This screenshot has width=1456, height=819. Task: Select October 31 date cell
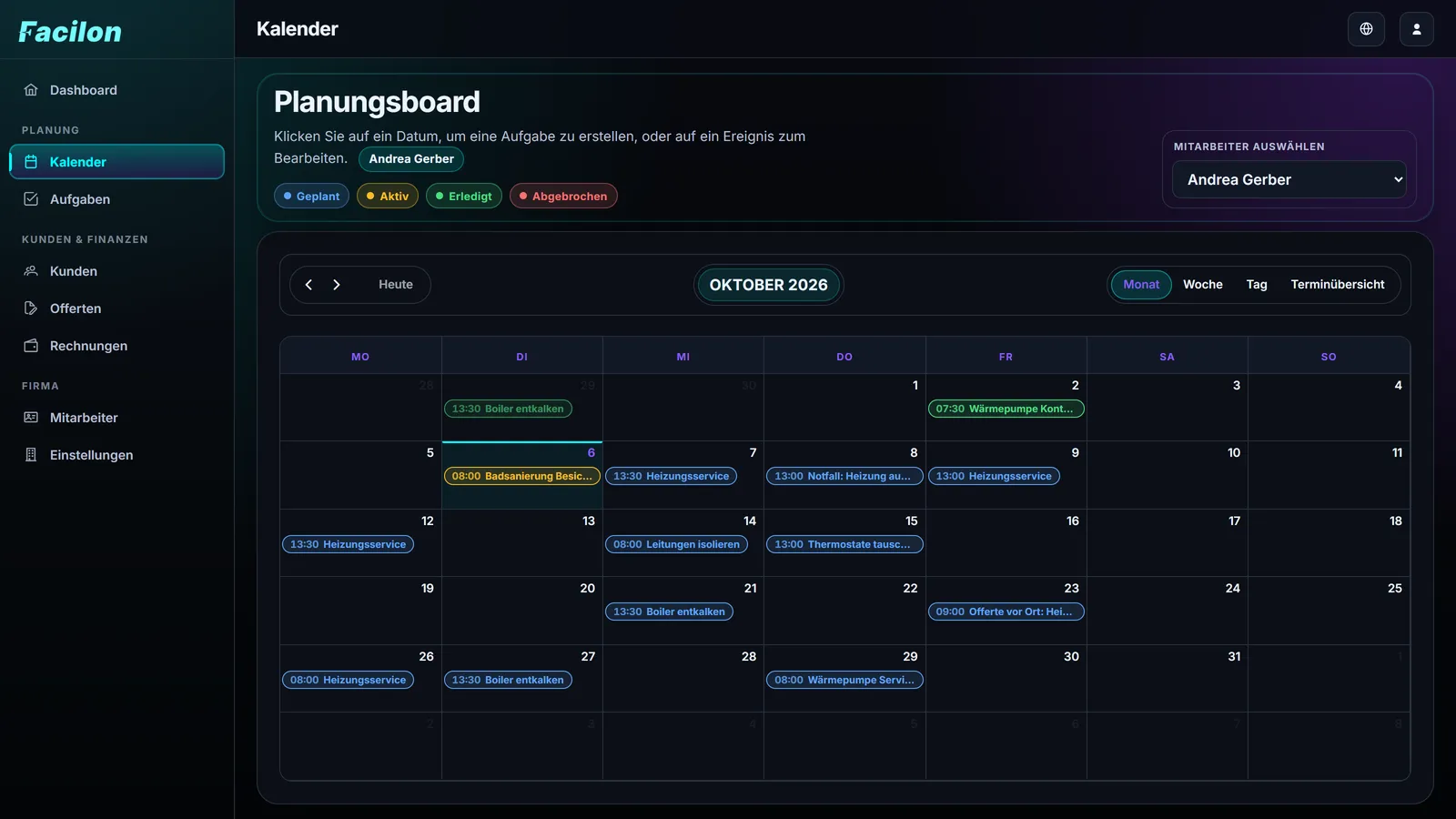coord(1167,679)
